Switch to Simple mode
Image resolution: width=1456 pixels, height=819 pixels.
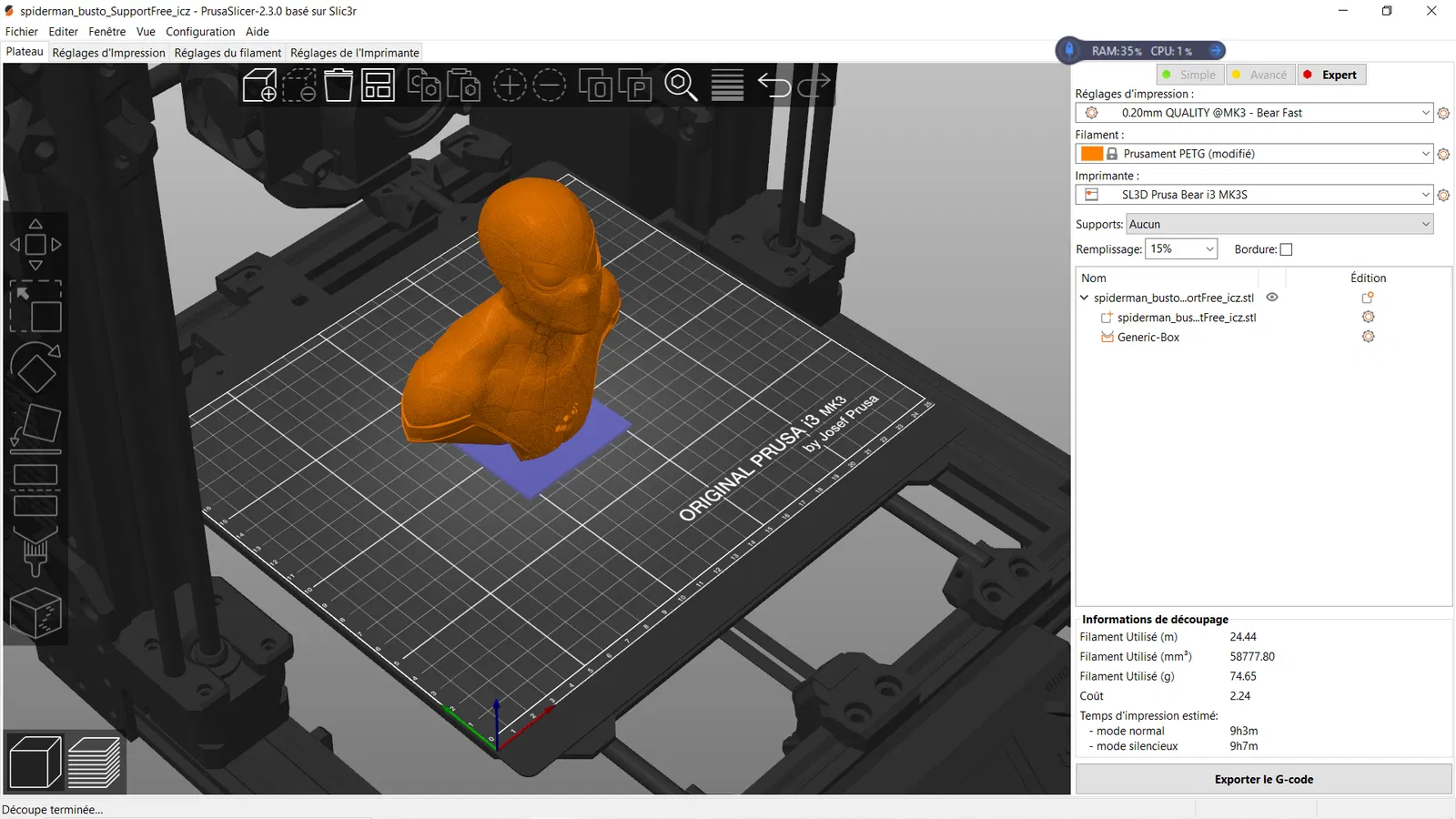(1190, 75)
